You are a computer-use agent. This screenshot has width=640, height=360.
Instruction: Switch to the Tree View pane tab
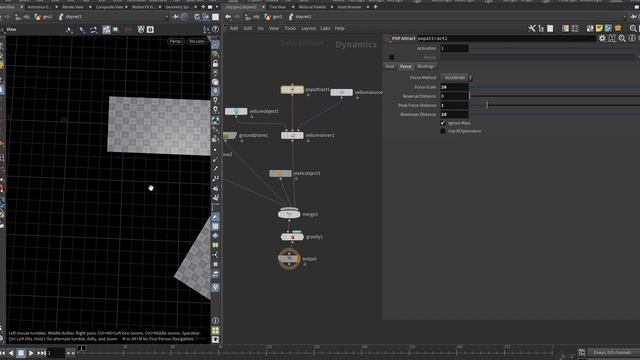pyautogui.click(x=278, y=7)
